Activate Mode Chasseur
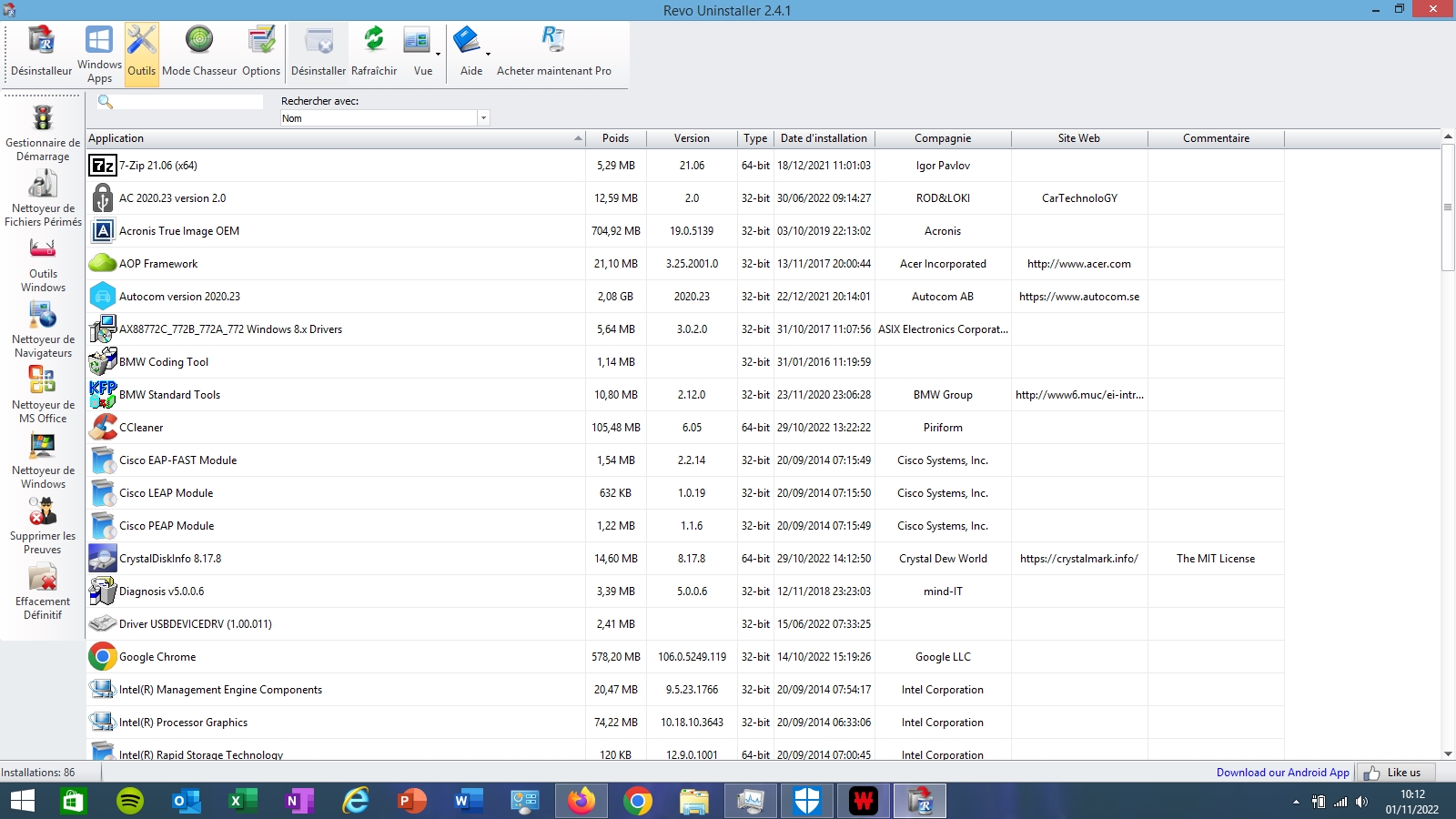The height and width of the screenshot is (819, 1456). point(199,54)
